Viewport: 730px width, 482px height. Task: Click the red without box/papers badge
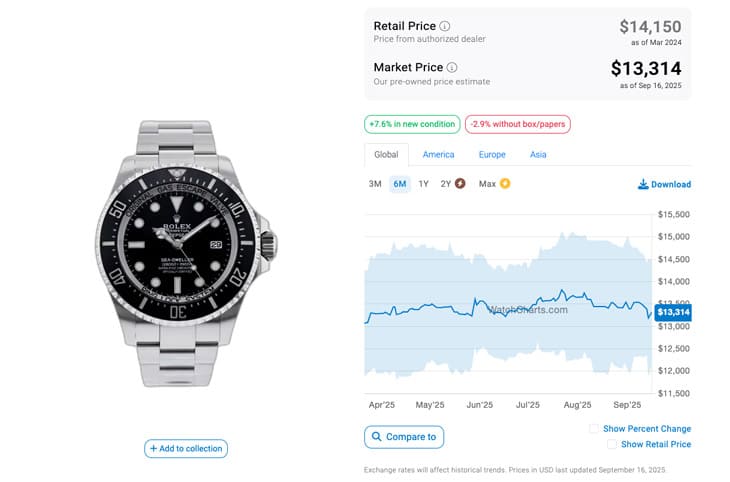point(517,125)
